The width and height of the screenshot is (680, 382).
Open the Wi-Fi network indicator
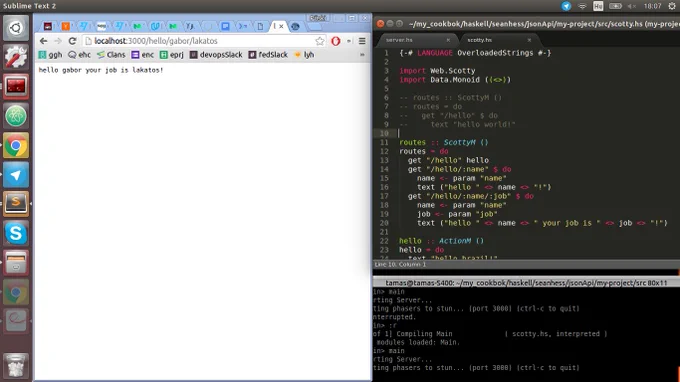[582, 6]
